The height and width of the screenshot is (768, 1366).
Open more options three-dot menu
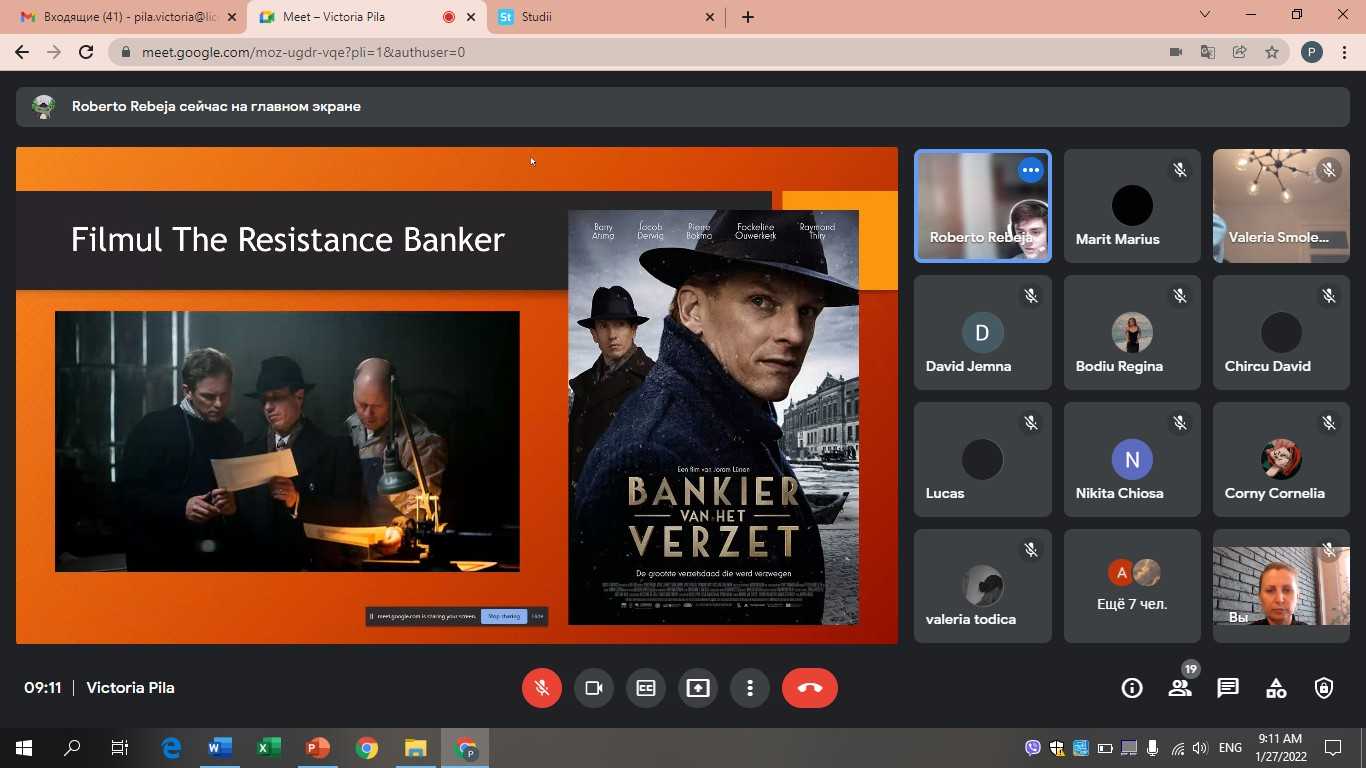tap(750, 688)
